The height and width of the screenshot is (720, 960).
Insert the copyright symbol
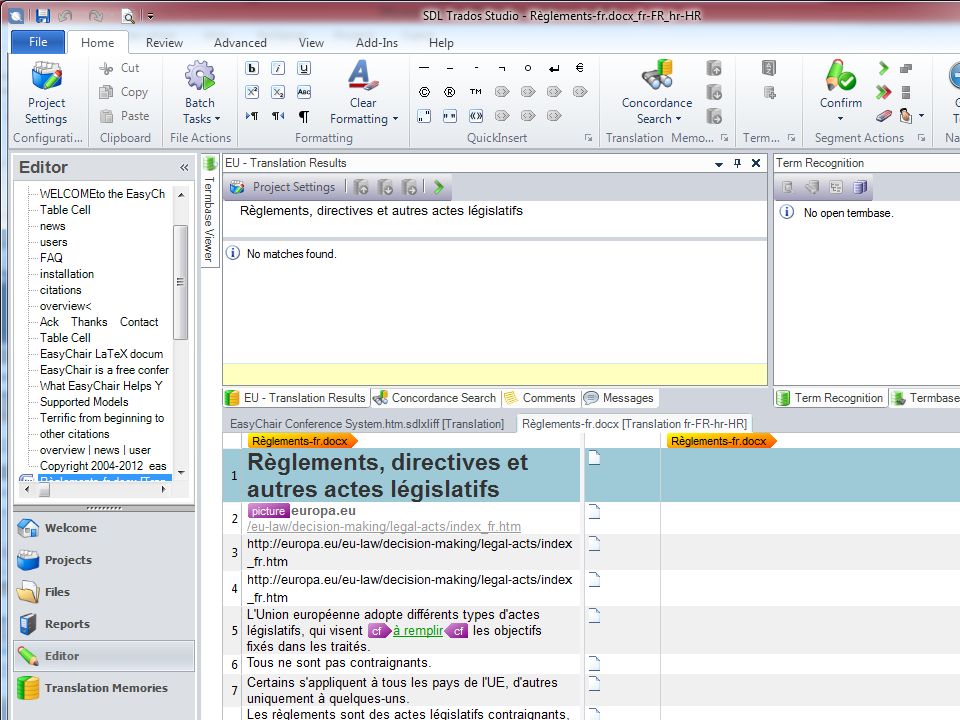pyautogui.click(x=424, y=92)
